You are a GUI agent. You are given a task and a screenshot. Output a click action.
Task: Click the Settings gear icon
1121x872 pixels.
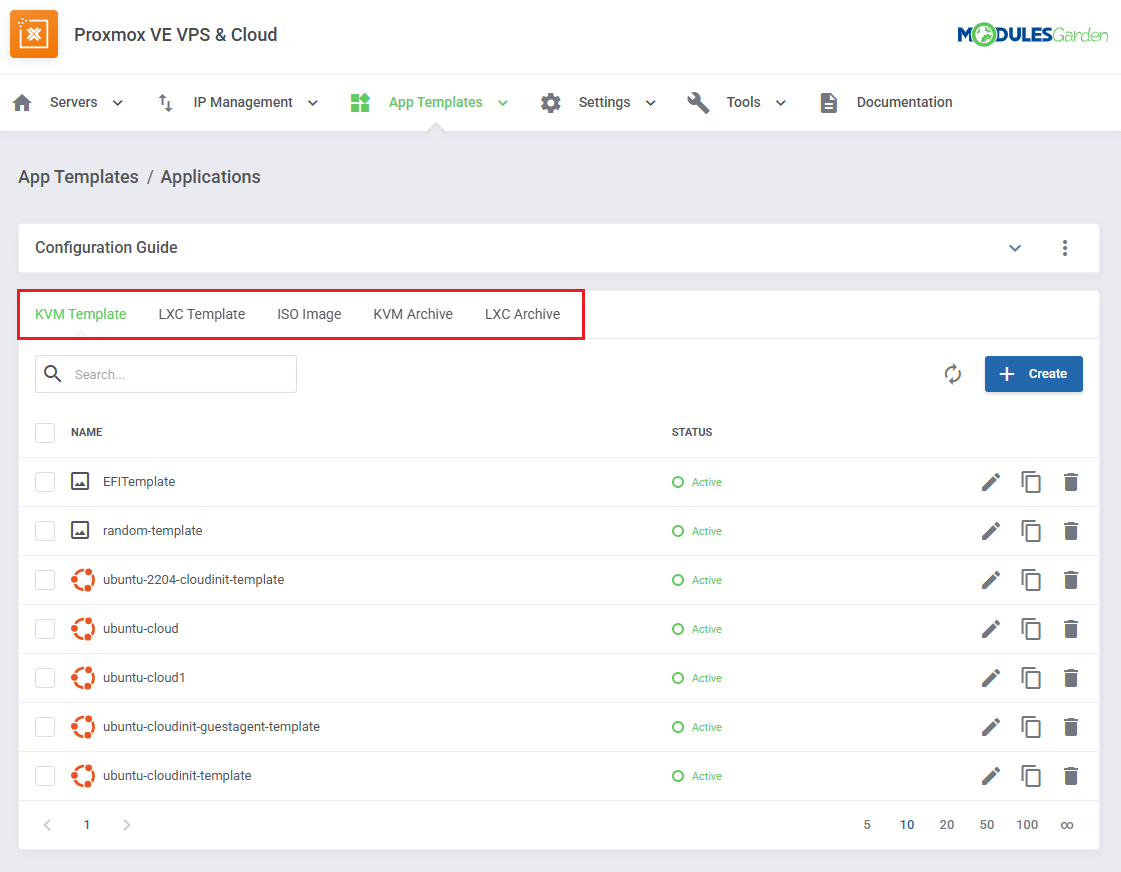550,103
